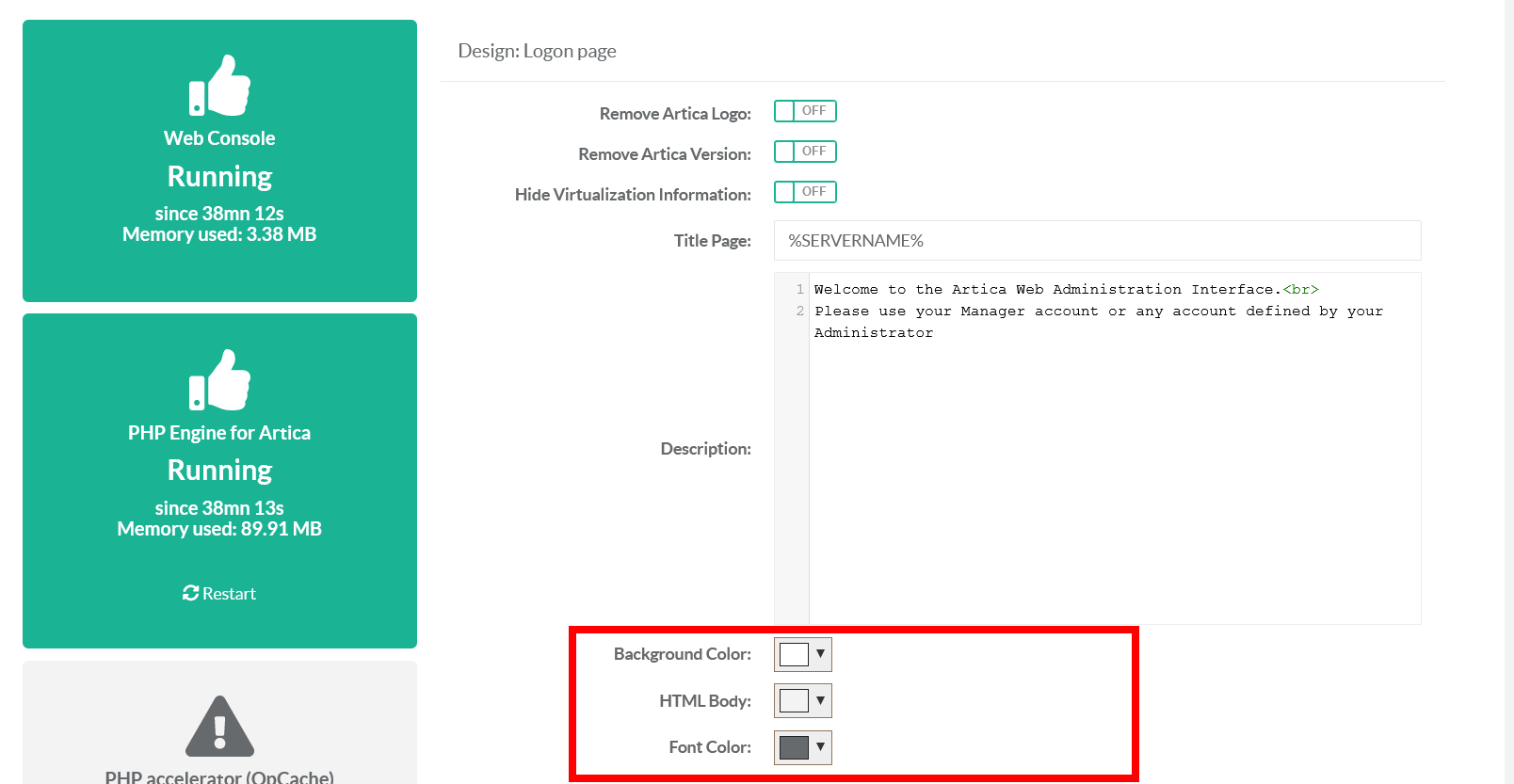Click the circular arrows icon beside Restart
This screenshot has height=784, width=1514.
[190, 593]
